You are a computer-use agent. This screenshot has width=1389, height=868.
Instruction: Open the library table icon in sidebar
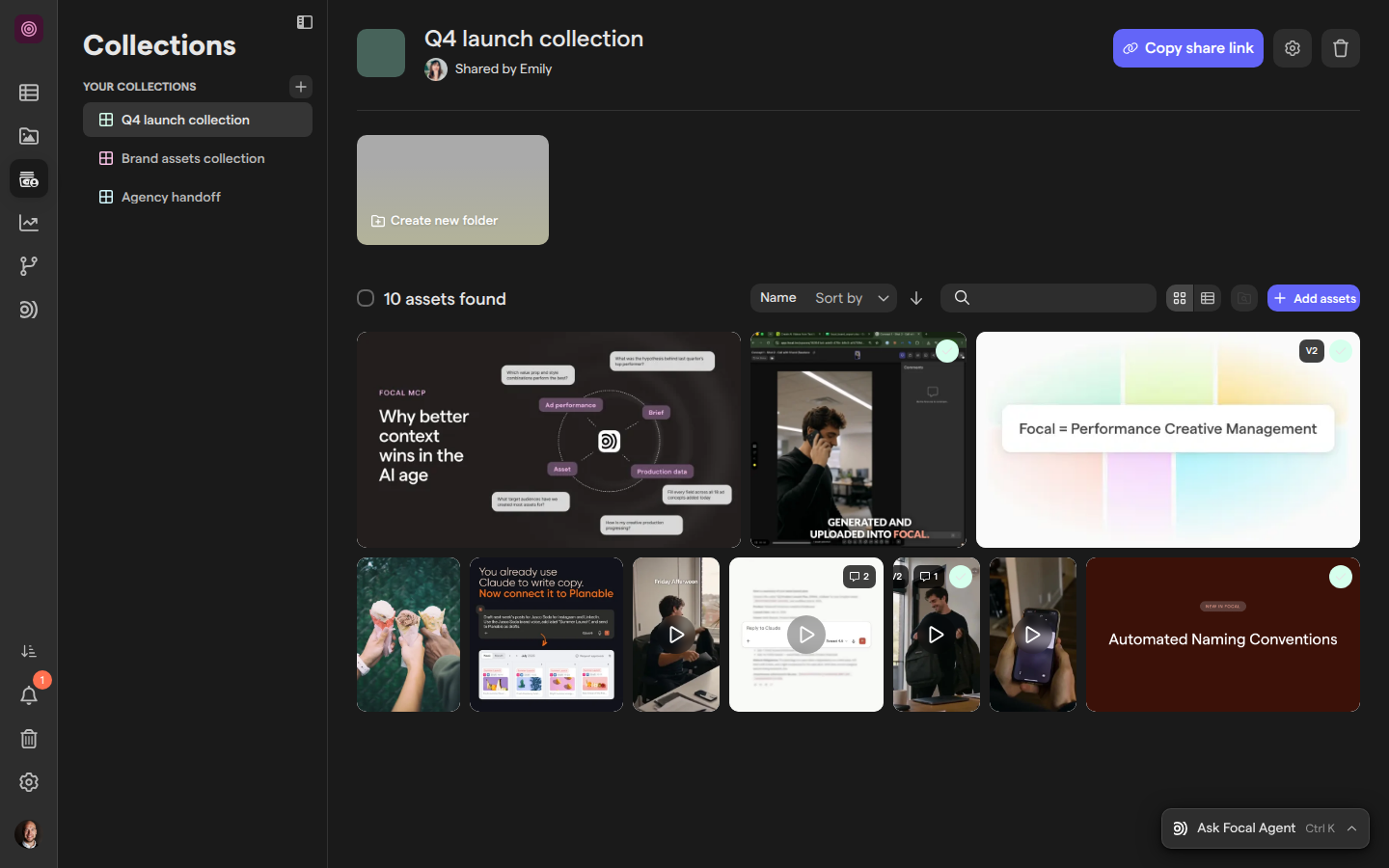[x=29, y=93]
